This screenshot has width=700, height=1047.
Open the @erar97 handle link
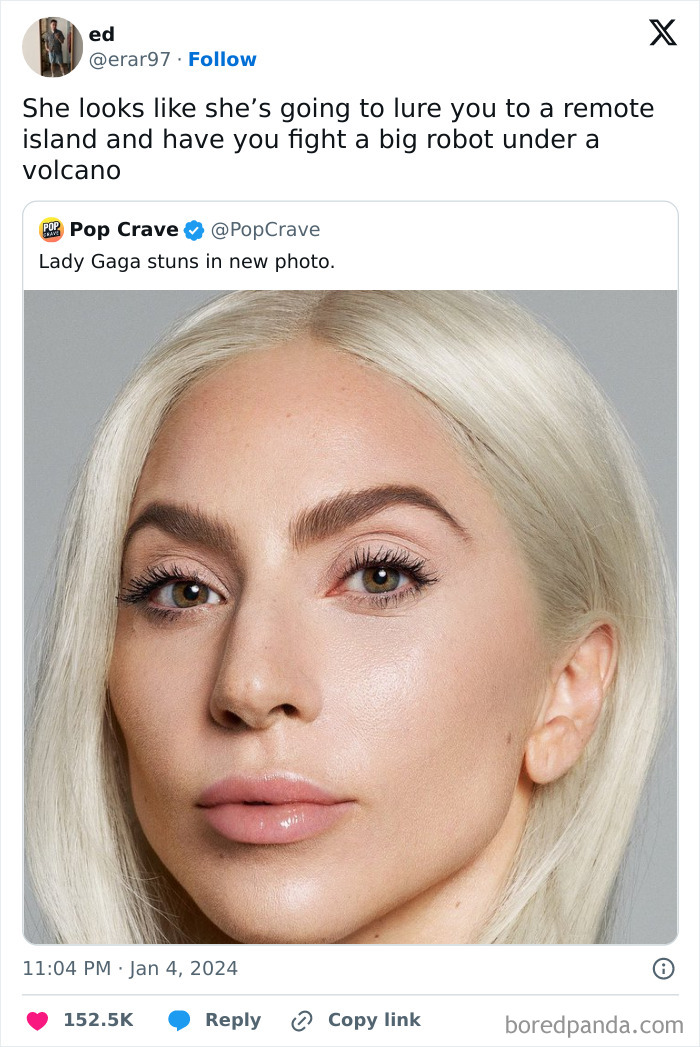tap(130, 60)
